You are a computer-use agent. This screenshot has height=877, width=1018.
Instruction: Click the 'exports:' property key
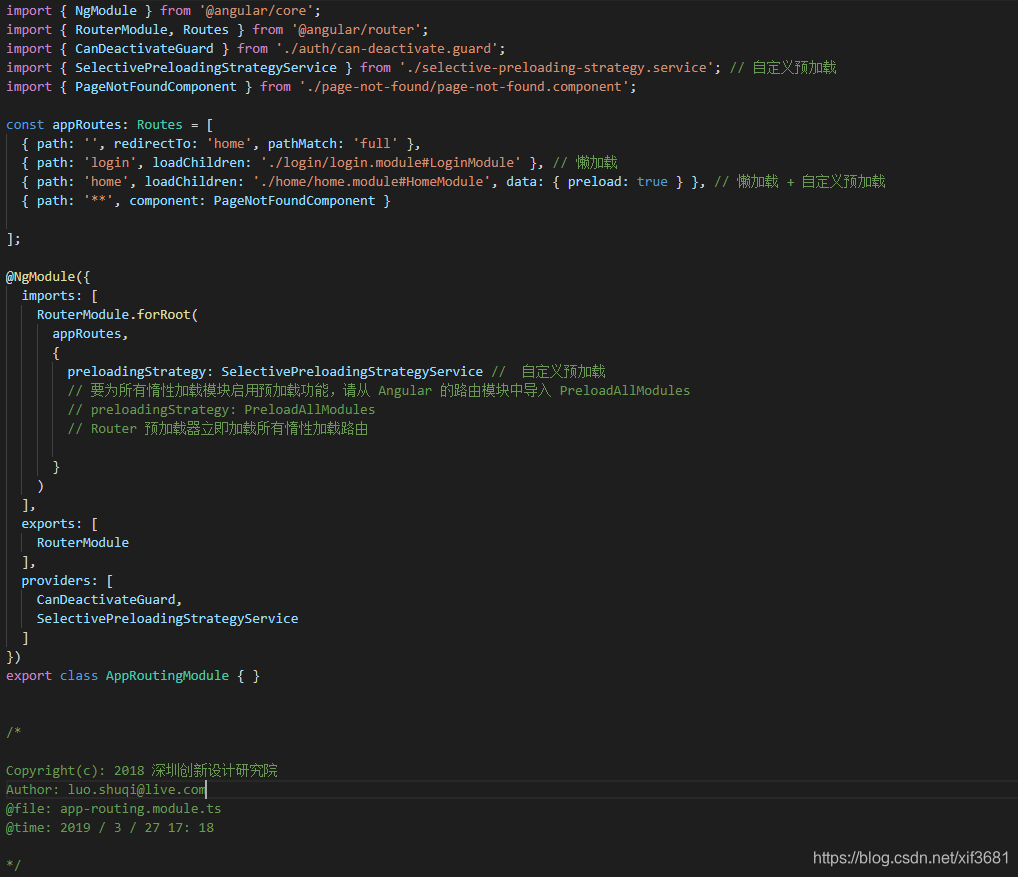click(52, 524)
